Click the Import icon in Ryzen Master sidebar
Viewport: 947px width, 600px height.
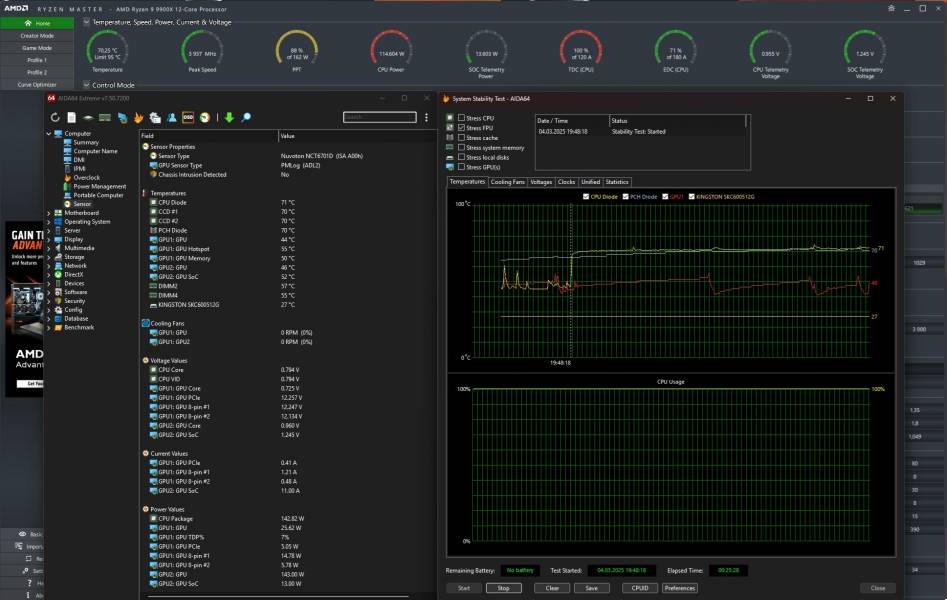click(19, 546)
